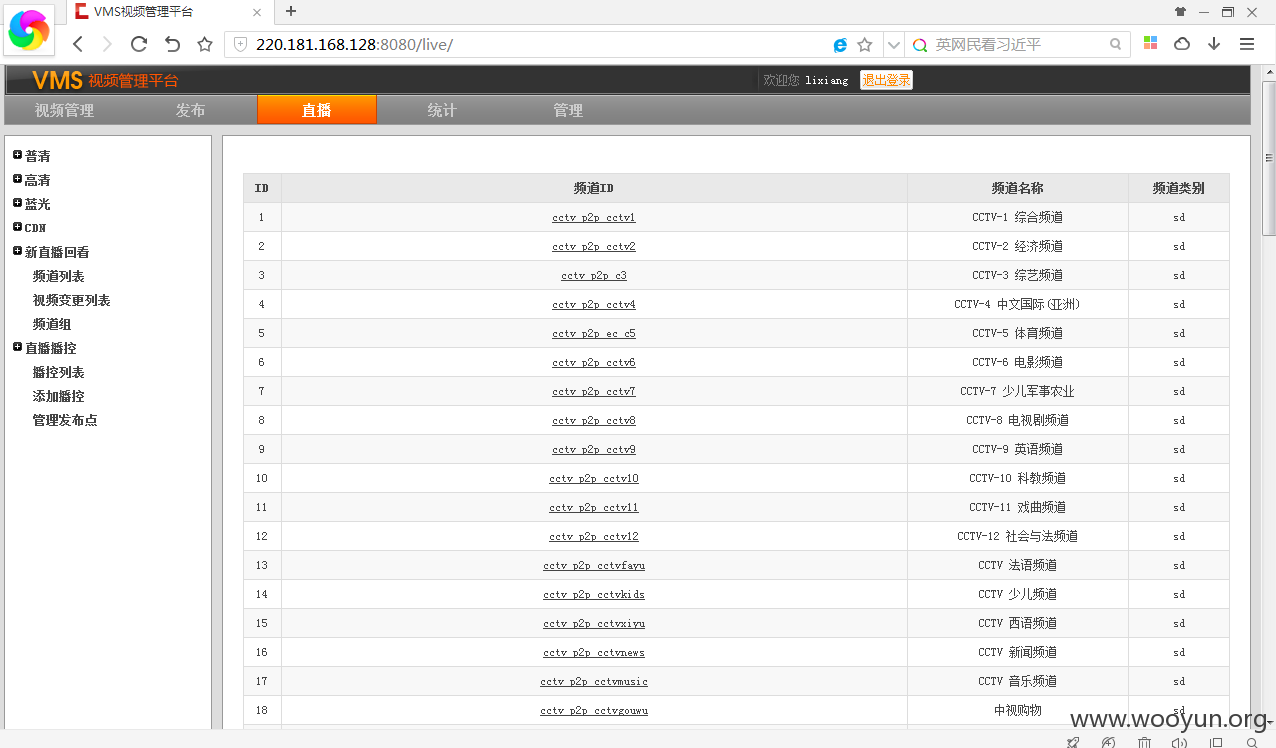
Task: Open 频道组 in the sidebar
Action: tap(52, 324)
